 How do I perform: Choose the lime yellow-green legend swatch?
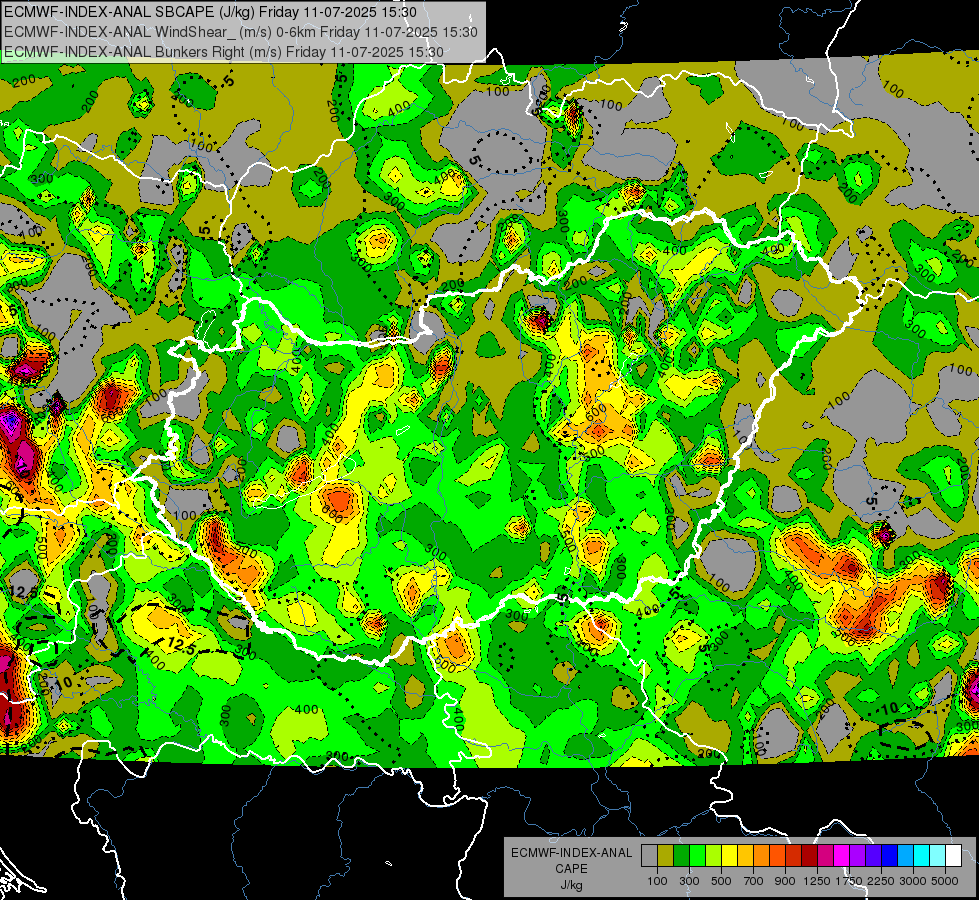pyautogui.click(x=713, y=855)
